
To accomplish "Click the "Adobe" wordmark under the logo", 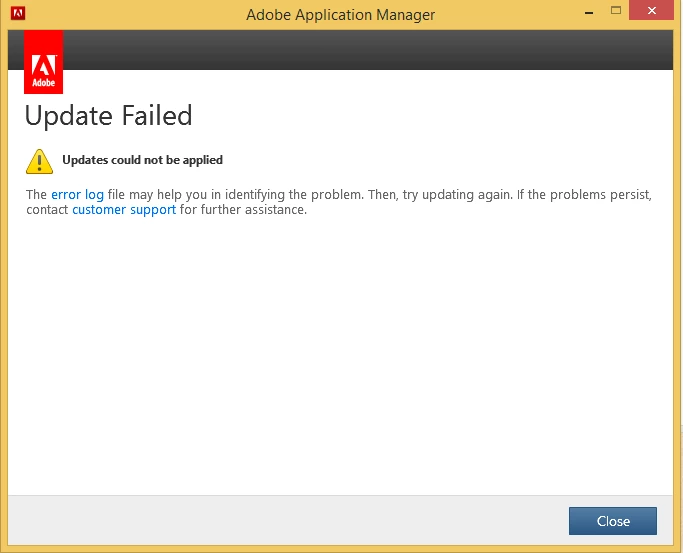I will pyautogui.click(x=43, y=83).
